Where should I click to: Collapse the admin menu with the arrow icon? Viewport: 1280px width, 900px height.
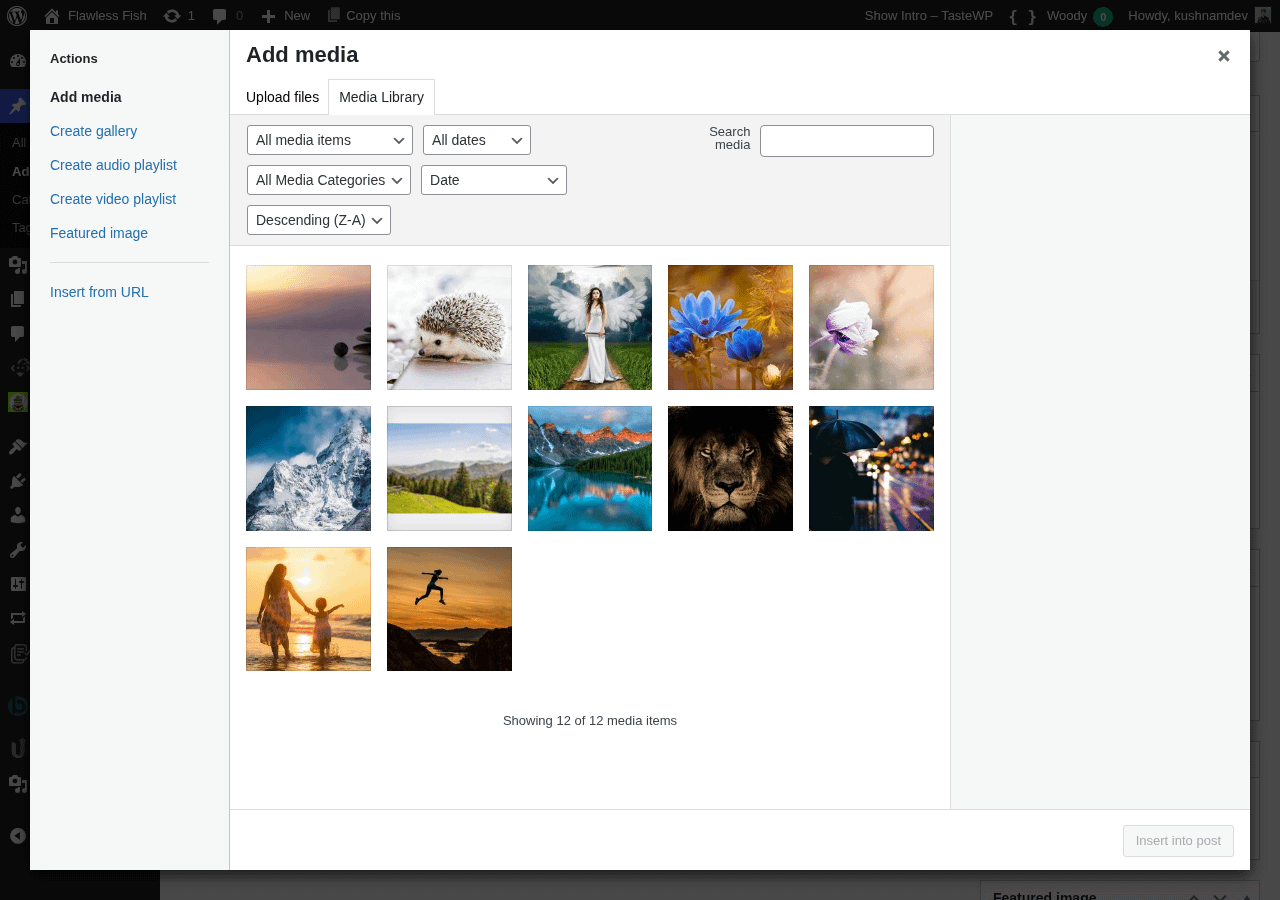point(17,835)
